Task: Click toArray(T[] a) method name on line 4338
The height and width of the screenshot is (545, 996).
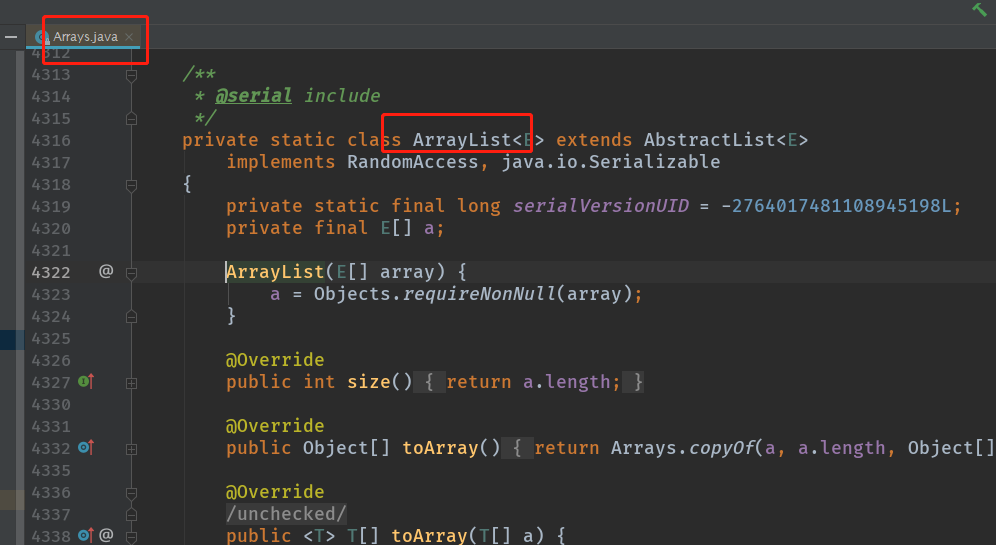Action: 429,535
